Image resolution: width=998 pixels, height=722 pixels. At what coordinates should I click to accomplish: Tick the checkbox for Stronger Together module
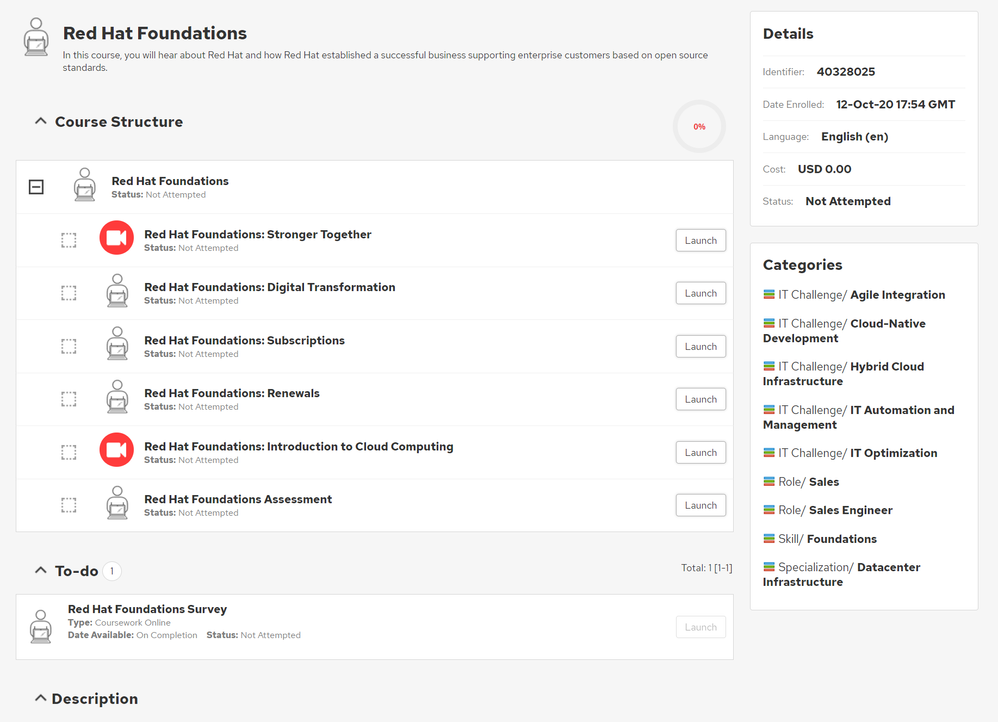(x=69, y=240)
